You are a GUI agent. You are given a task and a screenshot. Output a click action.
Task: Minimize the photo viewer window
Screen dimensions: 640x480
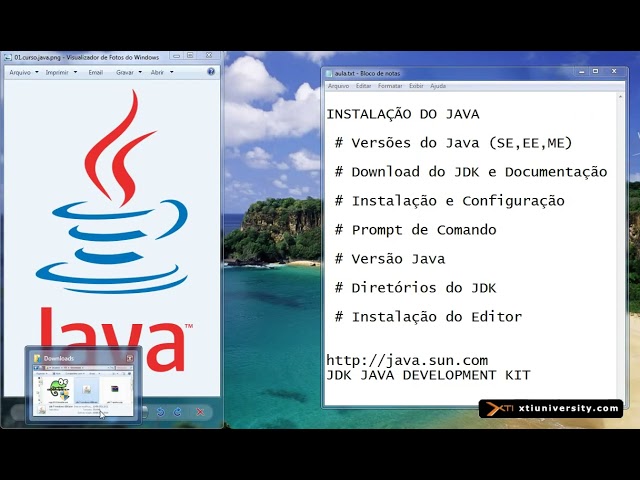(176, 56)
